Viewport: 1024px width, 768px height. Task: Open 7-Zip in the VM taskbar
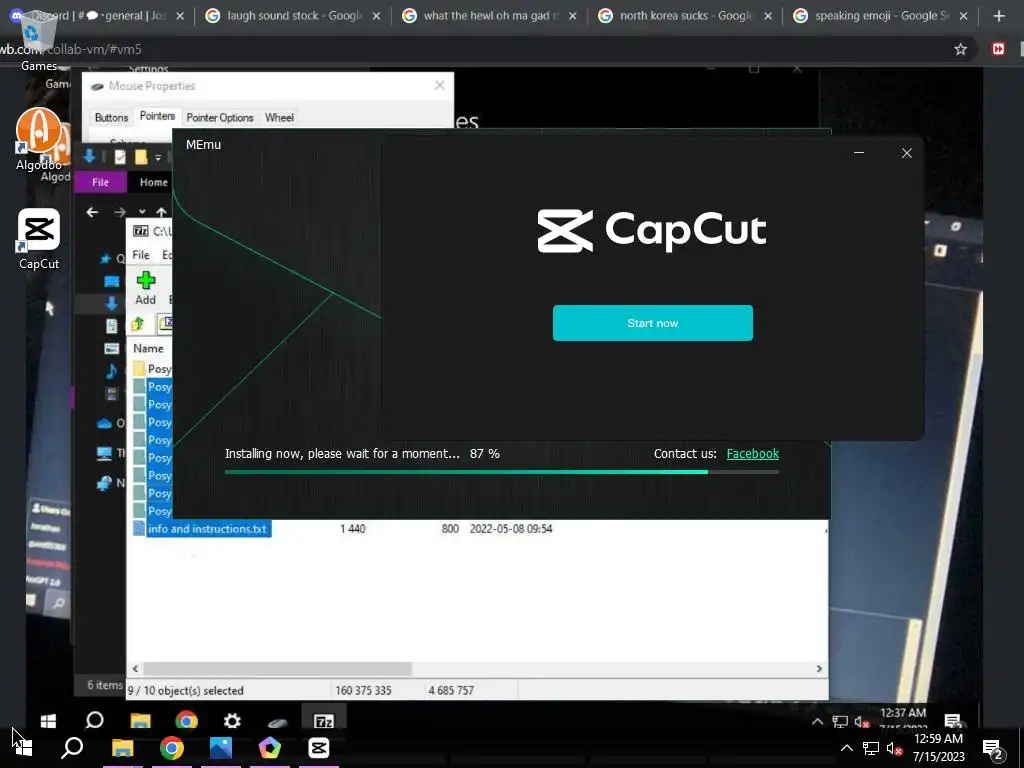coord(324,720)
